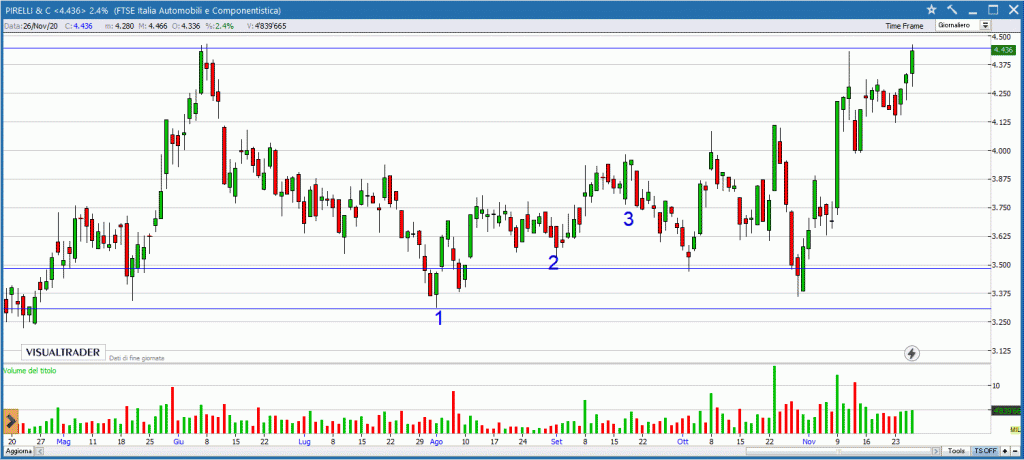Open the Tools button

(956, 451)
